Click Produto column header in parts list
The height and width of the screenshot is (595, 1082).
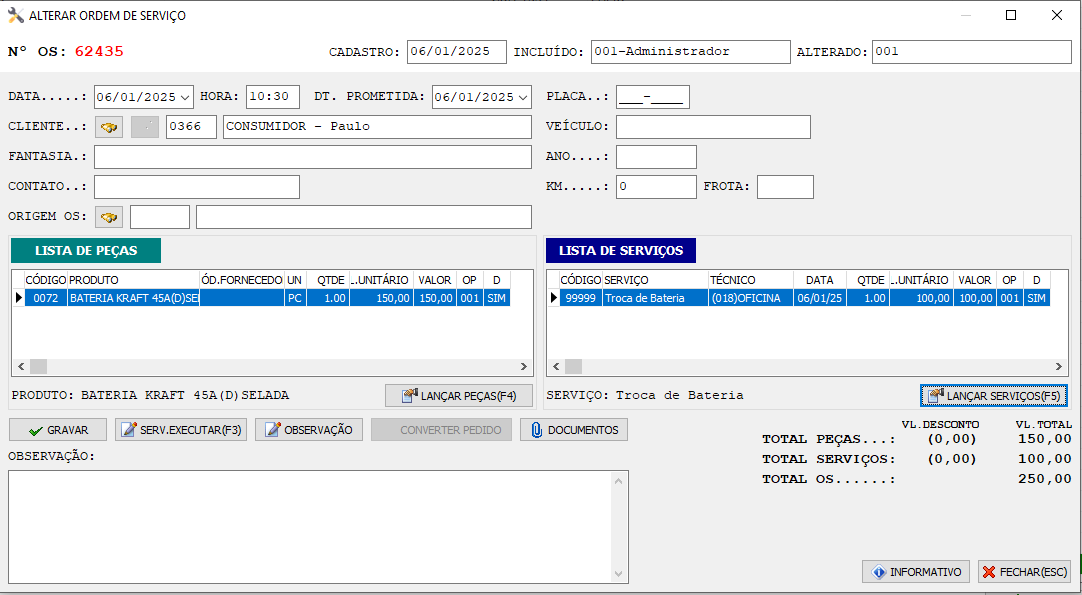pyautogui.click(x=133, y=280)
